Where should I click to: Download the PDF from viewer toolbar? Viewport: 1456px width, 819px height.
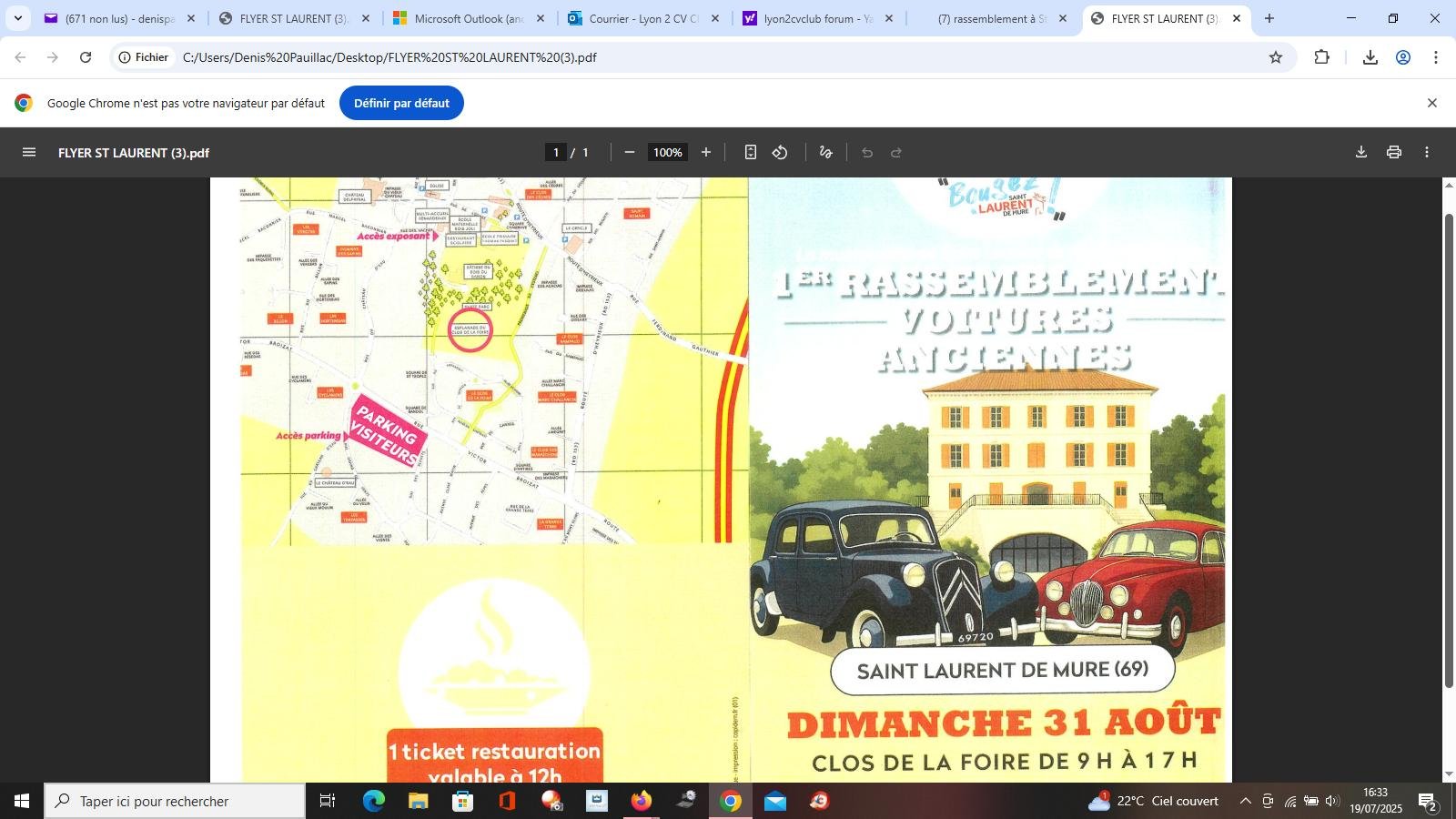[1360, 153]
